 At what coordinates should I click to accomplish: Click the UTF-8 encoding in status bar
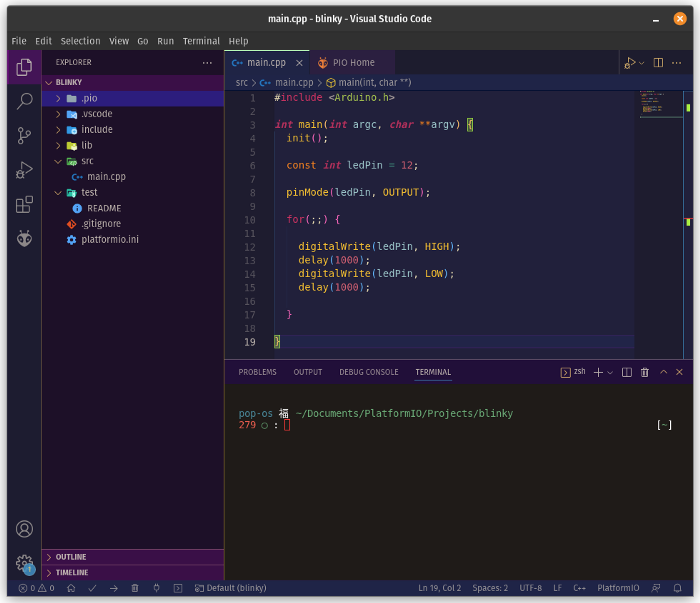click(x=530, y=588)
